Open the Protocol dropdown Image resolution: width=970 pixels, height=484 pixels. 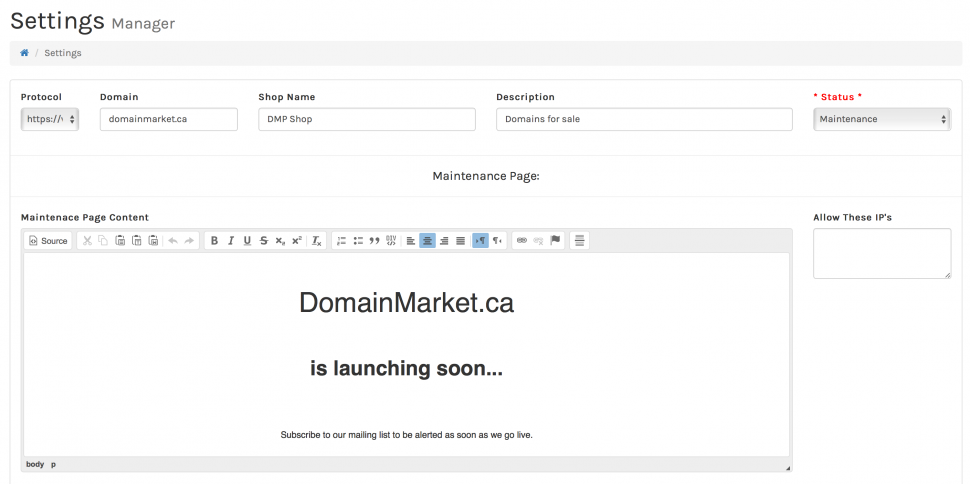point(49,119)
